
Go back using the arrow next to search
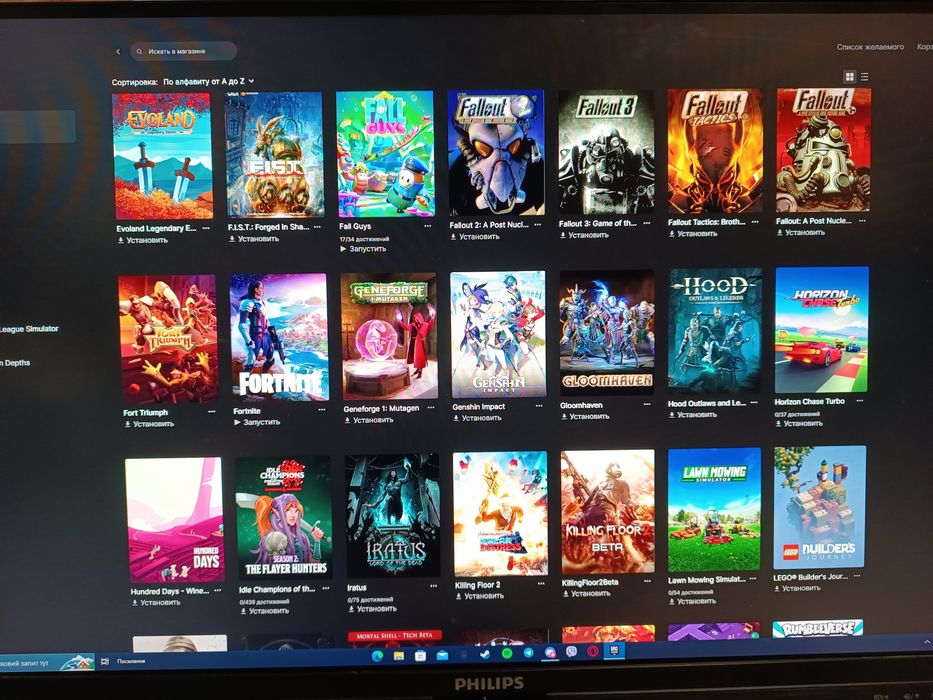[118, 52]
